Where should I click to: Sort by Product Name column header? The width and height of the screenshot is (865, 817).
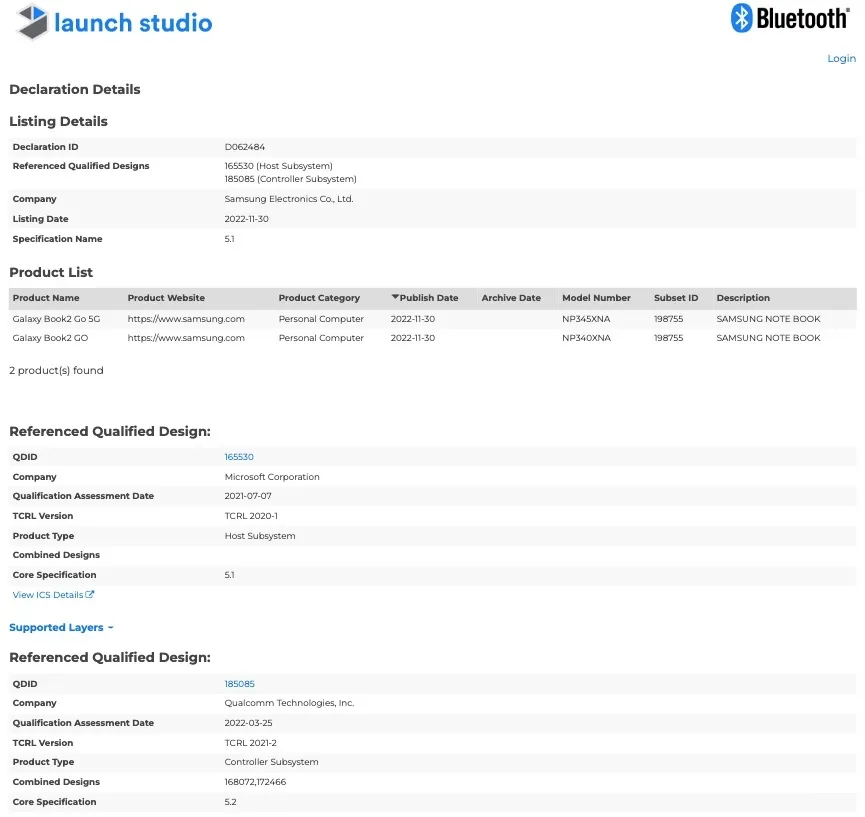pyautogui.click(x=46, y=298)
